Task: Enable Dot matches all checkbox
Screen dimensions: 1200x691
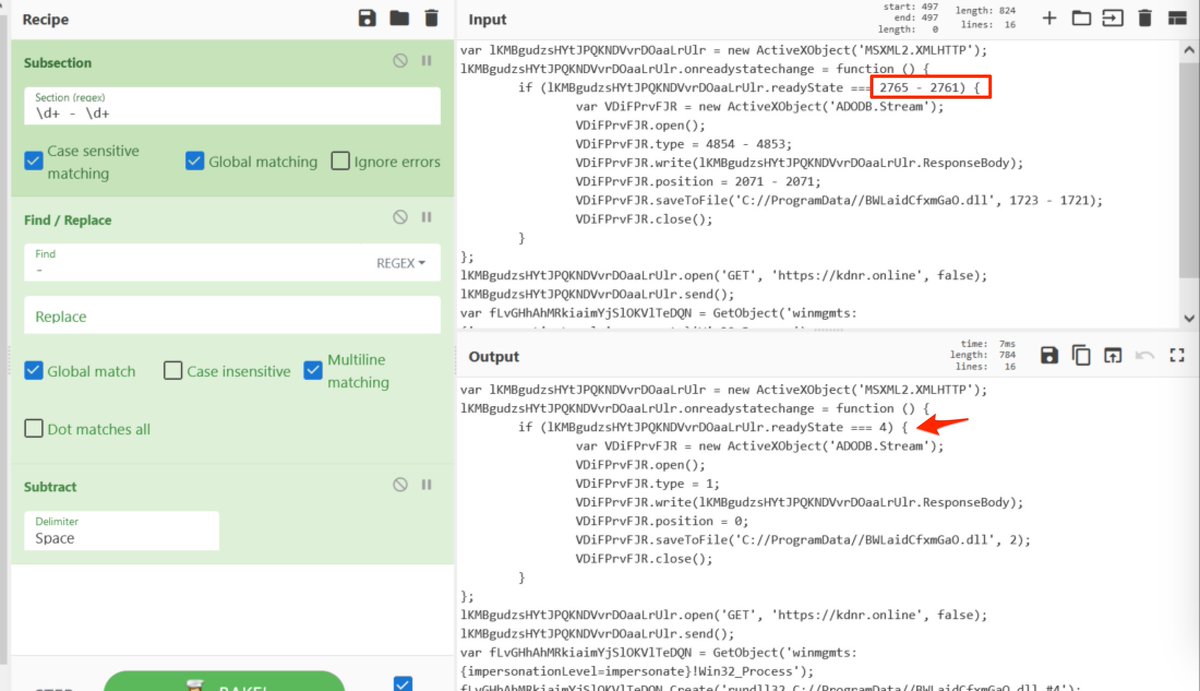Action: coord(33,428)
